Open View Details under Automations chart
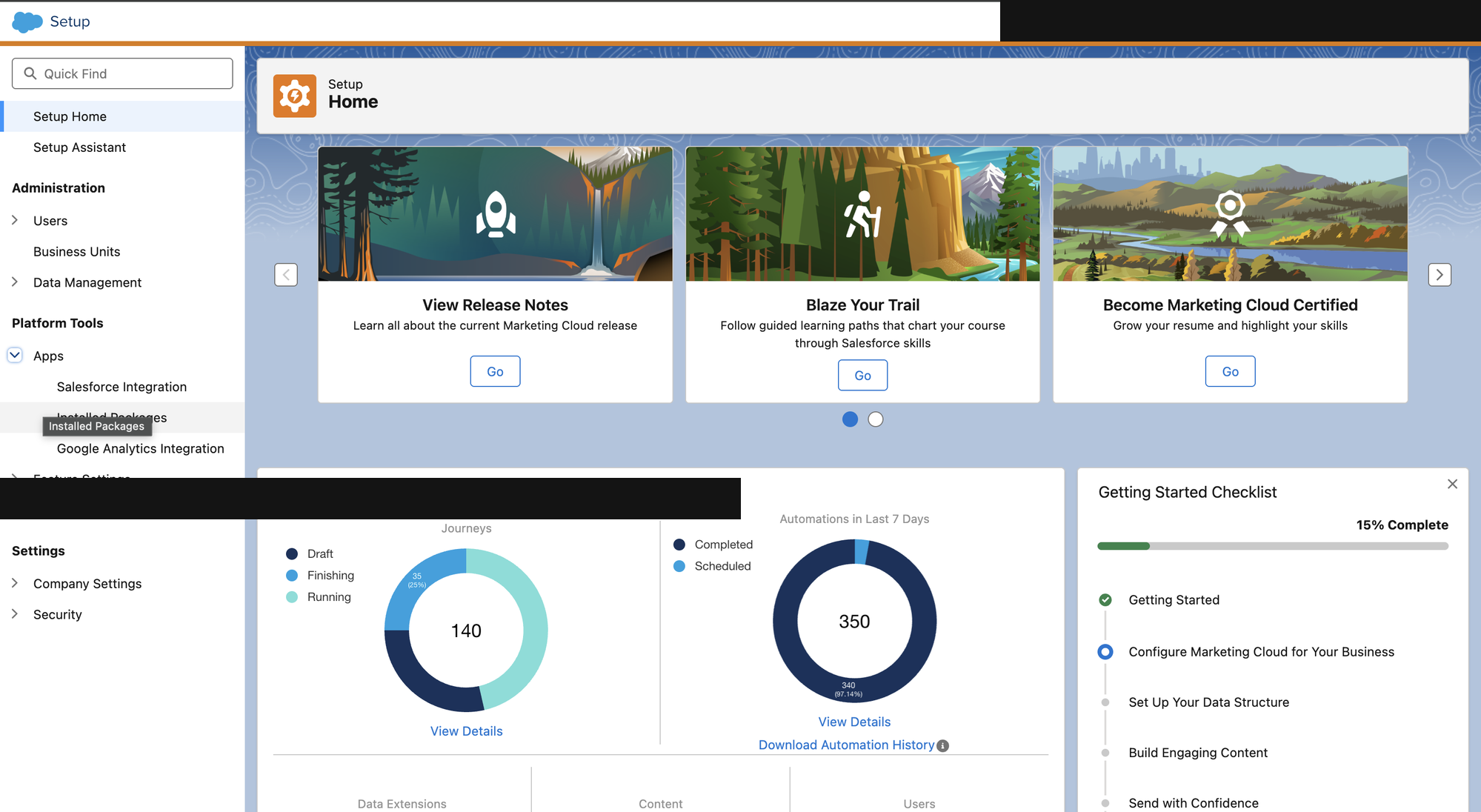This screenshot has width=1481, height=812. pos(854,722)
